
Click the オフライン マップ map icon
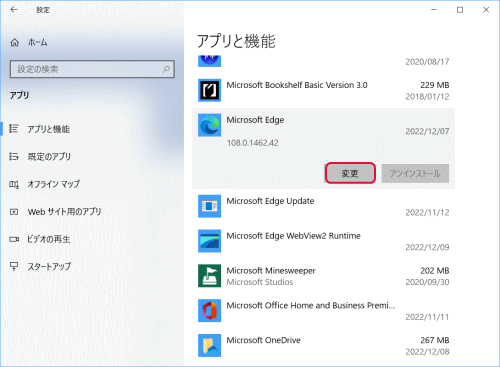click(14, 184)
